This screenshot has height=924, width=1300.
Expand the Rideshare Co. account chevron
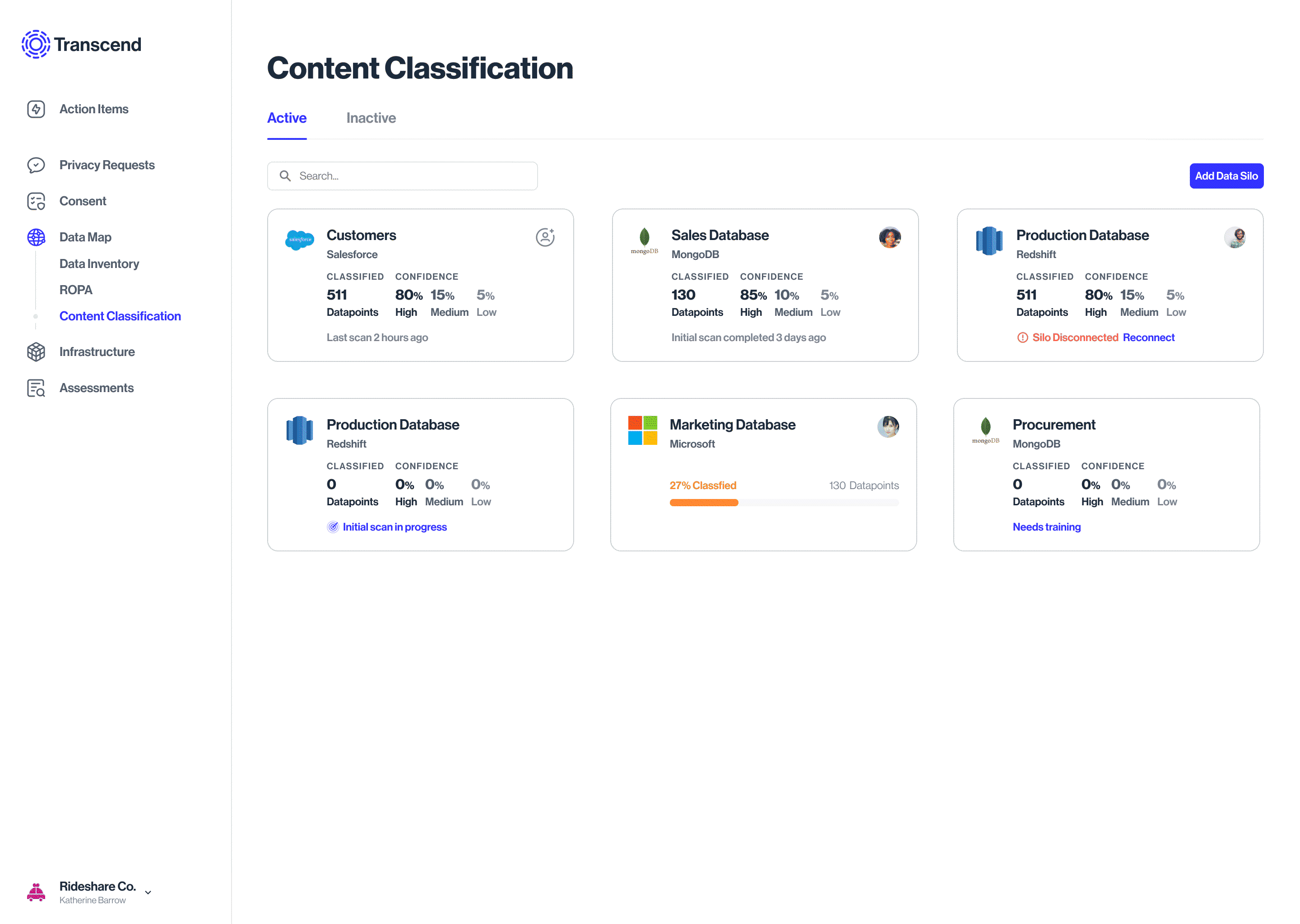pyautogui.click(x=148, y=892)
